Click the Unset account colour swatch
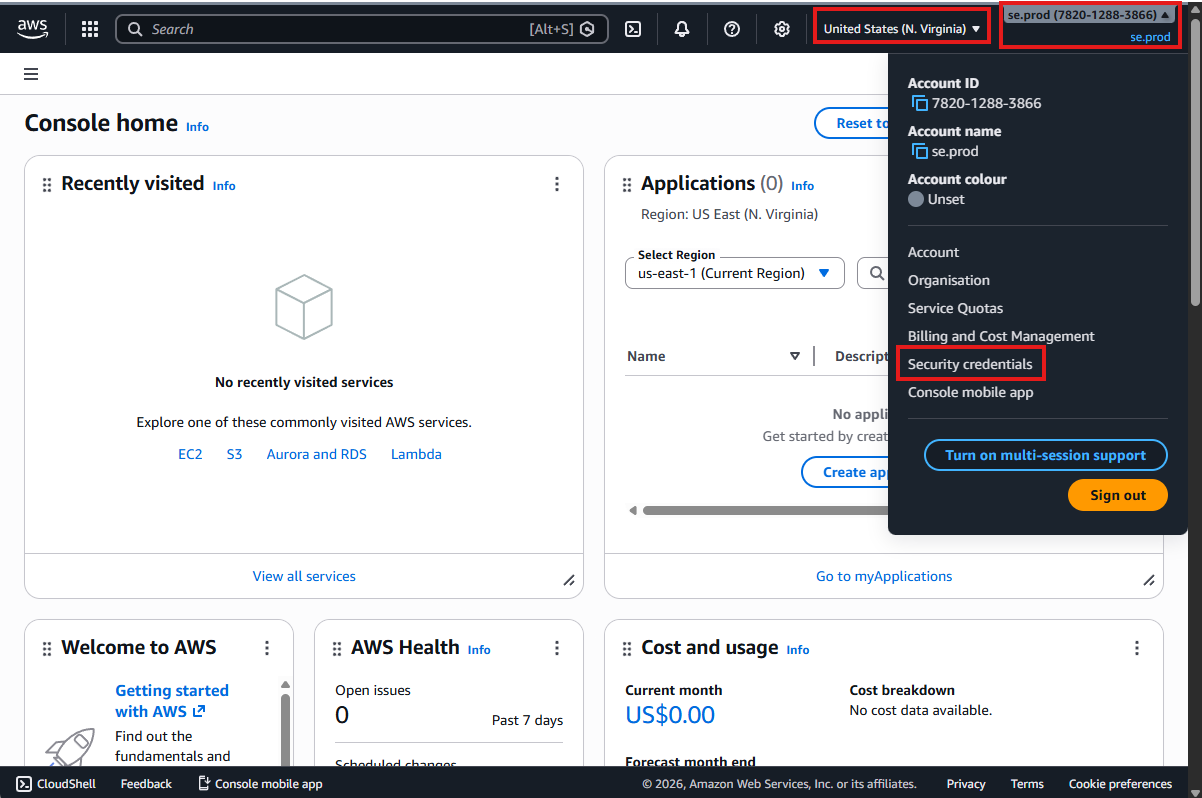Viewport: 1202px width, 798px height. click(x=916, y=199)
